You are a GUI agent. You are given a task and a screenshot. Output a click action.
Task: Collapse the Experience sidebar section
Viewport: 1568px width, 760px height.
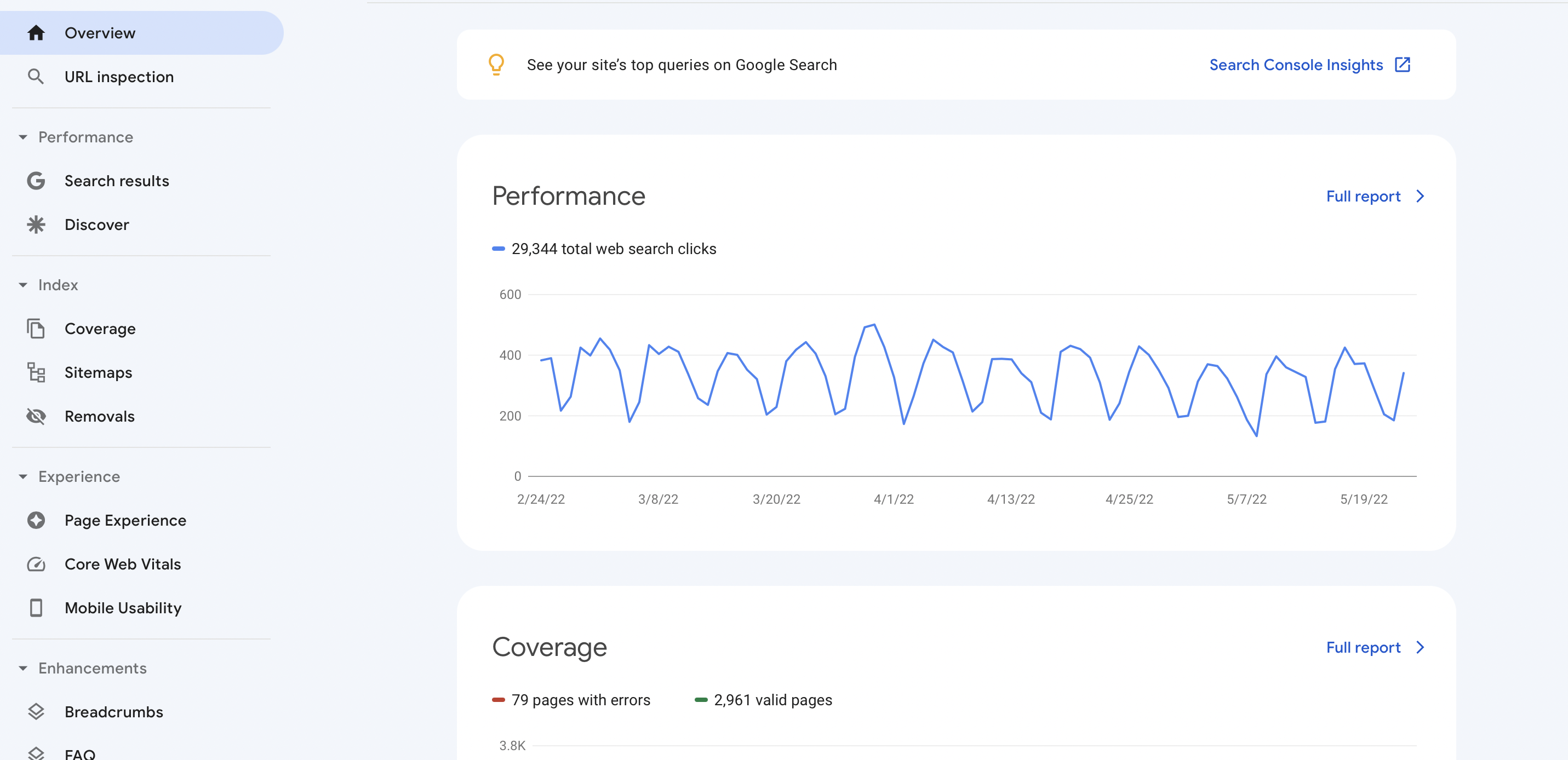click(x=23, y=476)
